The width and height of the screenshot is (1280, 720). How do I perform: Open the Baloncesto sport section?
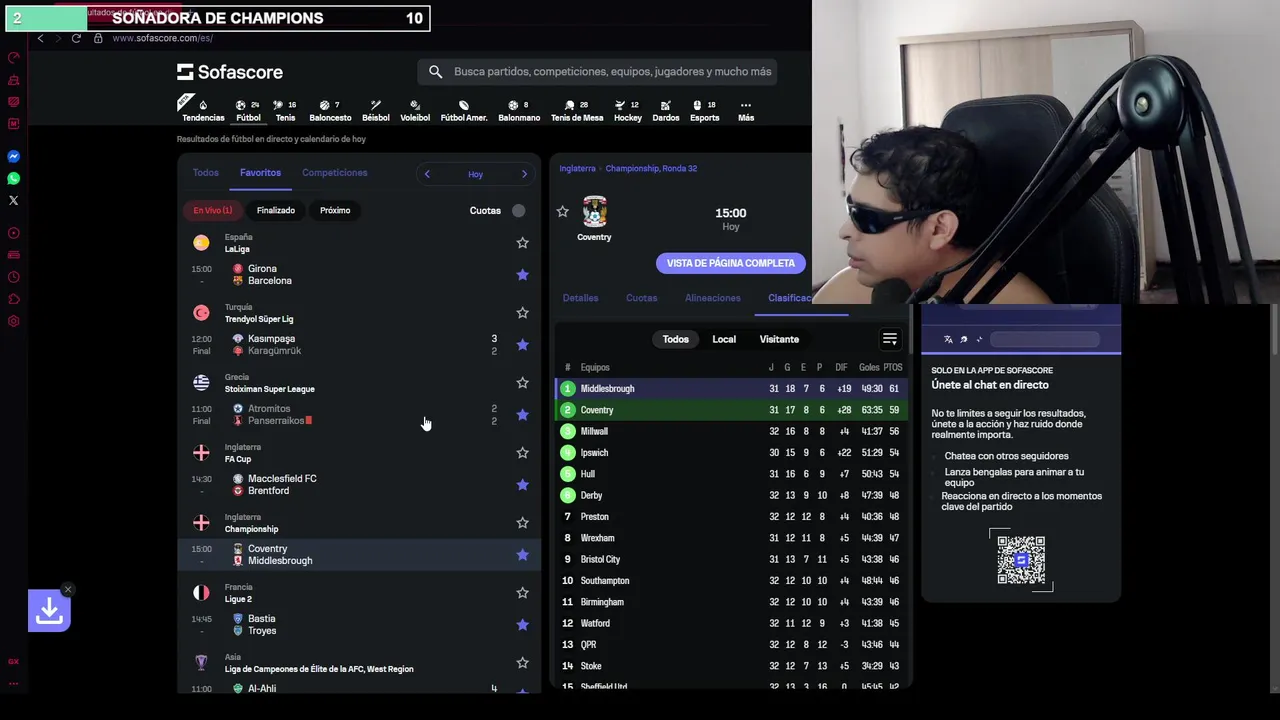point(330,110)
